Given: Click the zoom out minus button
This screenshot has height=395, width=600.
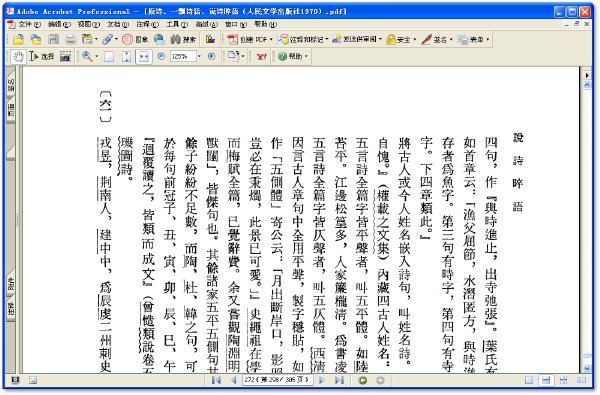Looking at the screenshot, I should coord(161,56).
